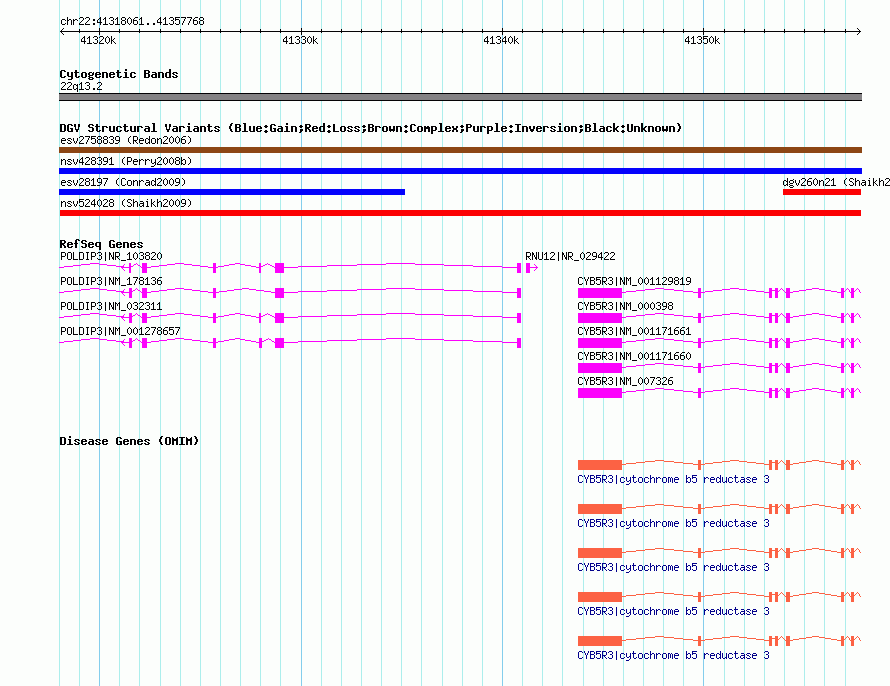Click the 41330k ruler mark

(300, 40)
